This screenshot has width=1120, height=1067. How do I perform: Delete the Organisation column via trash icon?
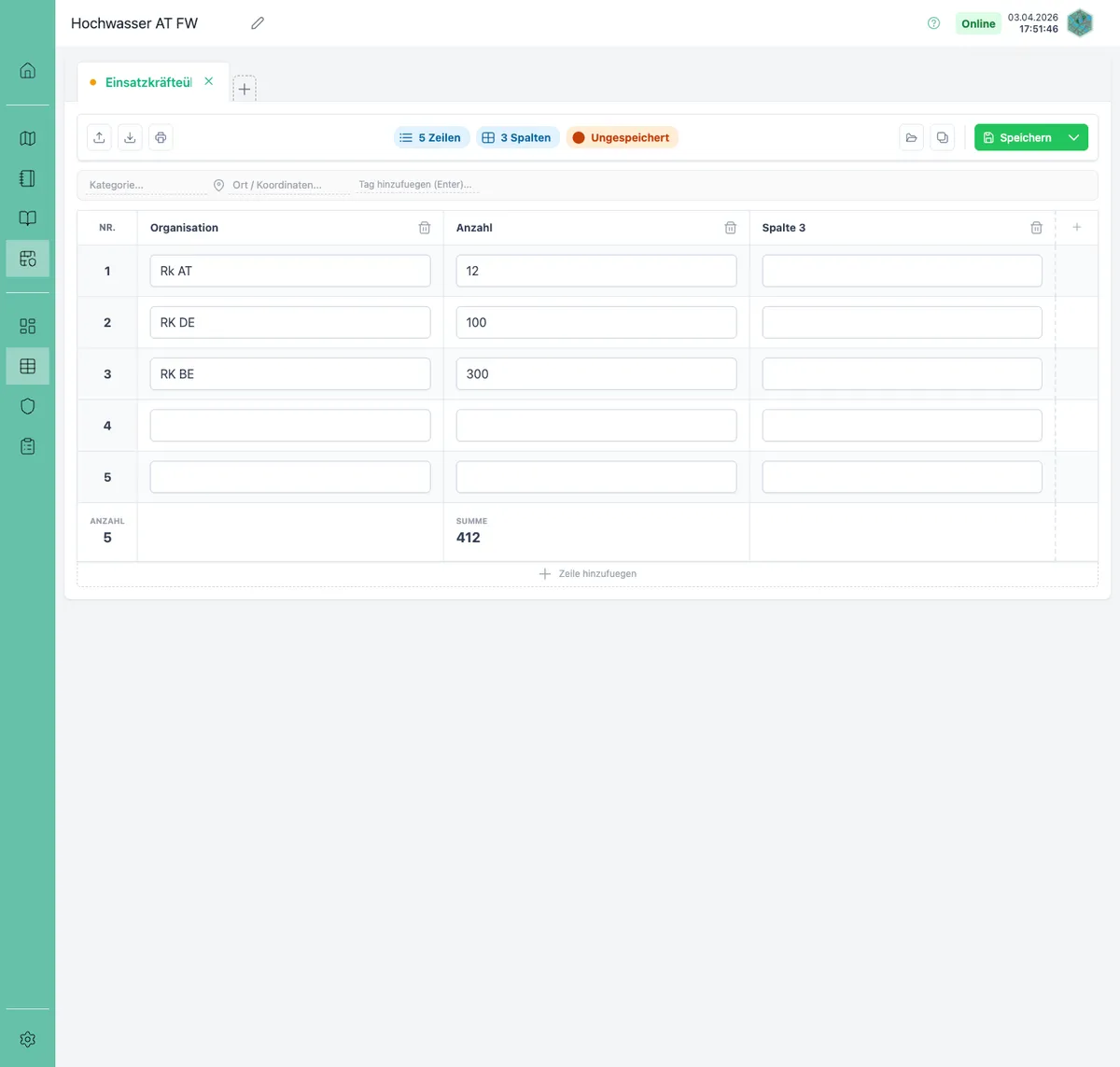click(x=425, y=228)
